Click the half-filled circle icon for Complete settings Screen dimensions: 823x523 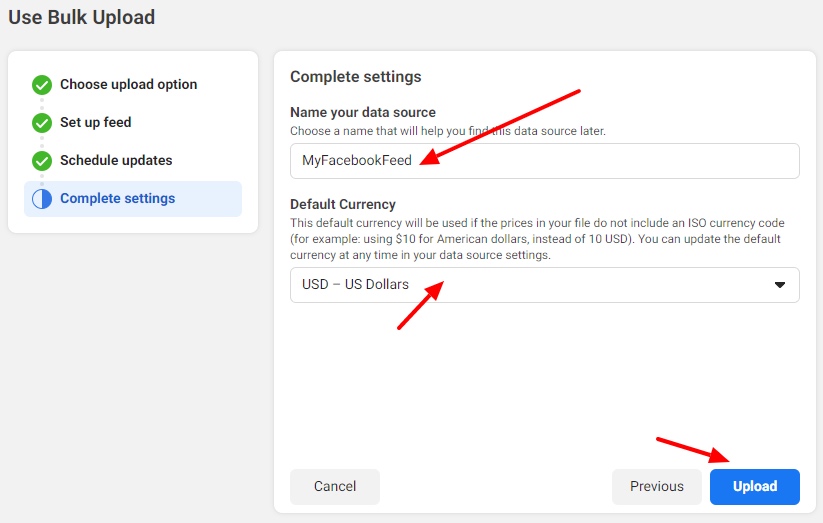tap(42, 199)
